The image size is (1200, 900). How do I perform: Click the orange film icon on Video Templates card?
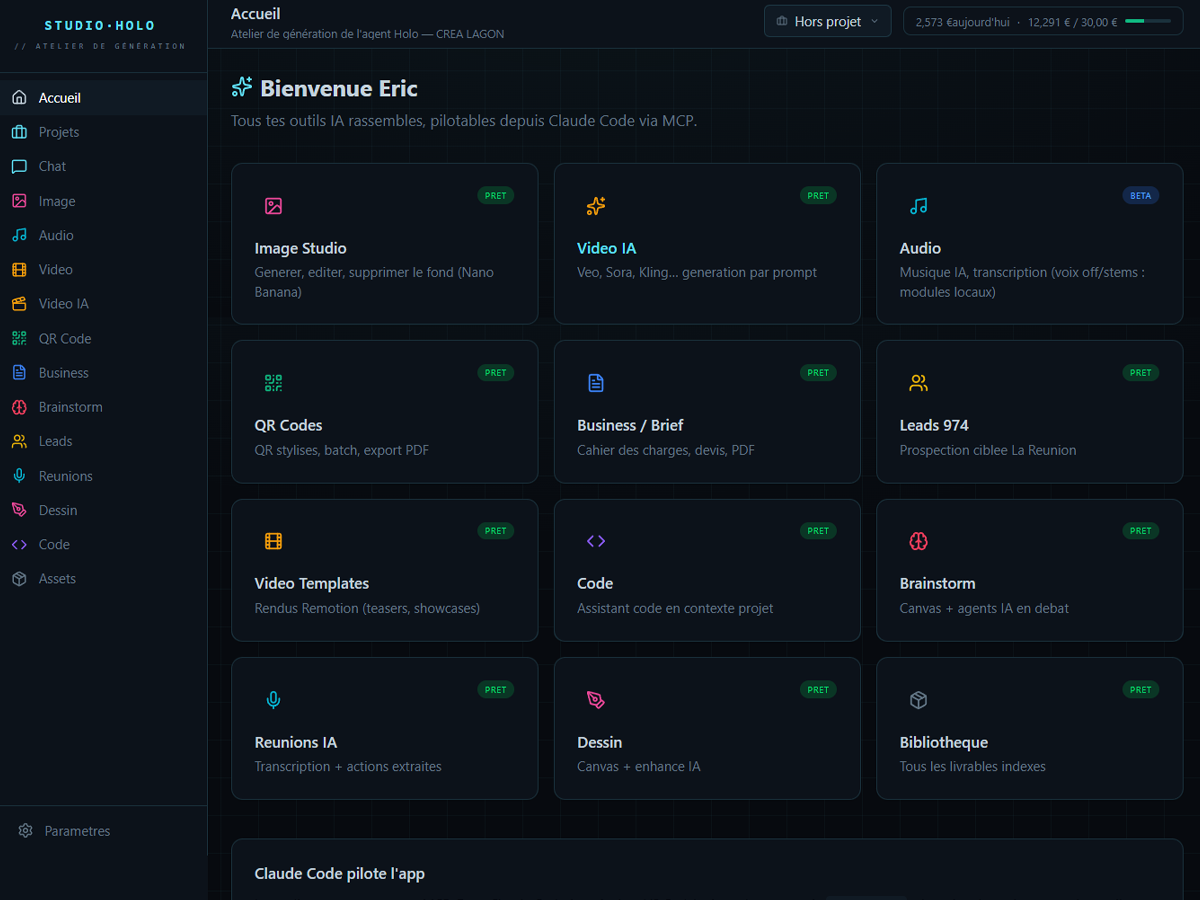pyautogui.click(x=274, y=541)
